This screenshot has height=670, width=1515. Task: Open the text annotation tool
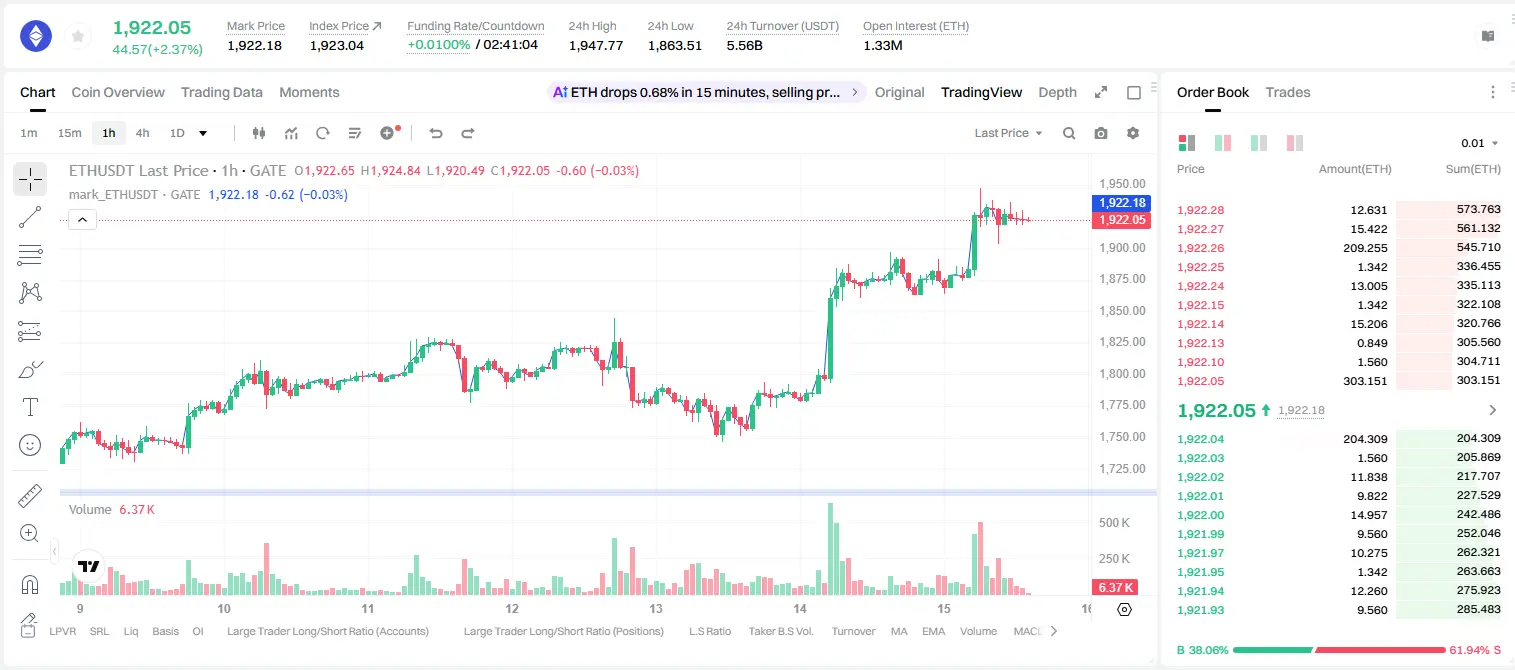point(30,407)
